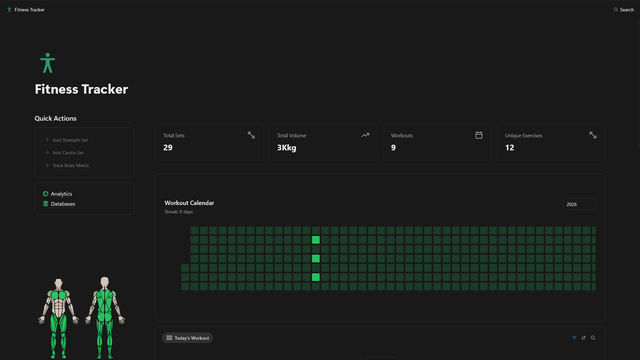Click the top bright green workout day cell
This screenshot has height=360, width=640.
316,240
